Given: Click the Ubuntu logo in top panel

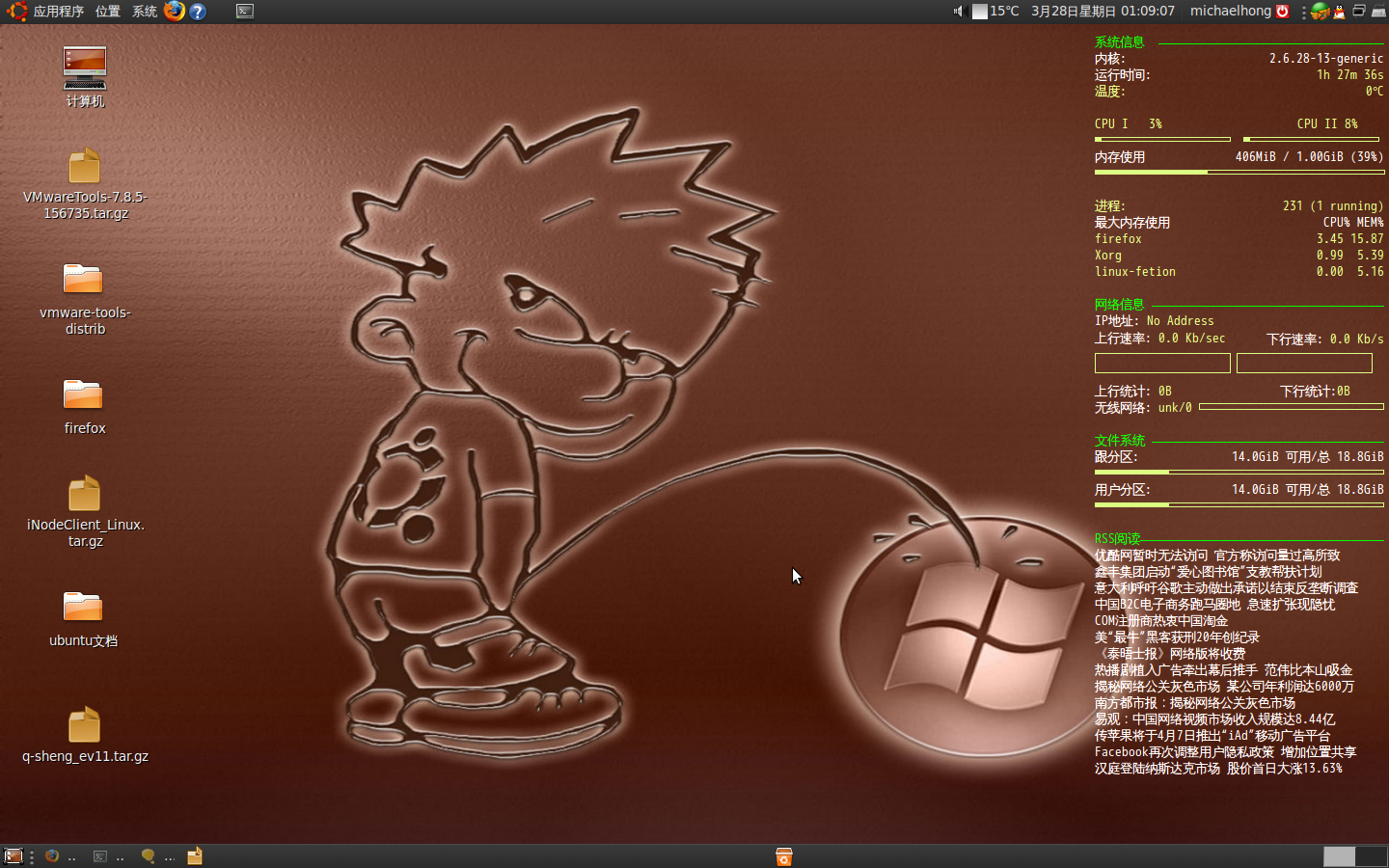Looking at the screenshot, I should pyautogui.click(x=16, y=12).
